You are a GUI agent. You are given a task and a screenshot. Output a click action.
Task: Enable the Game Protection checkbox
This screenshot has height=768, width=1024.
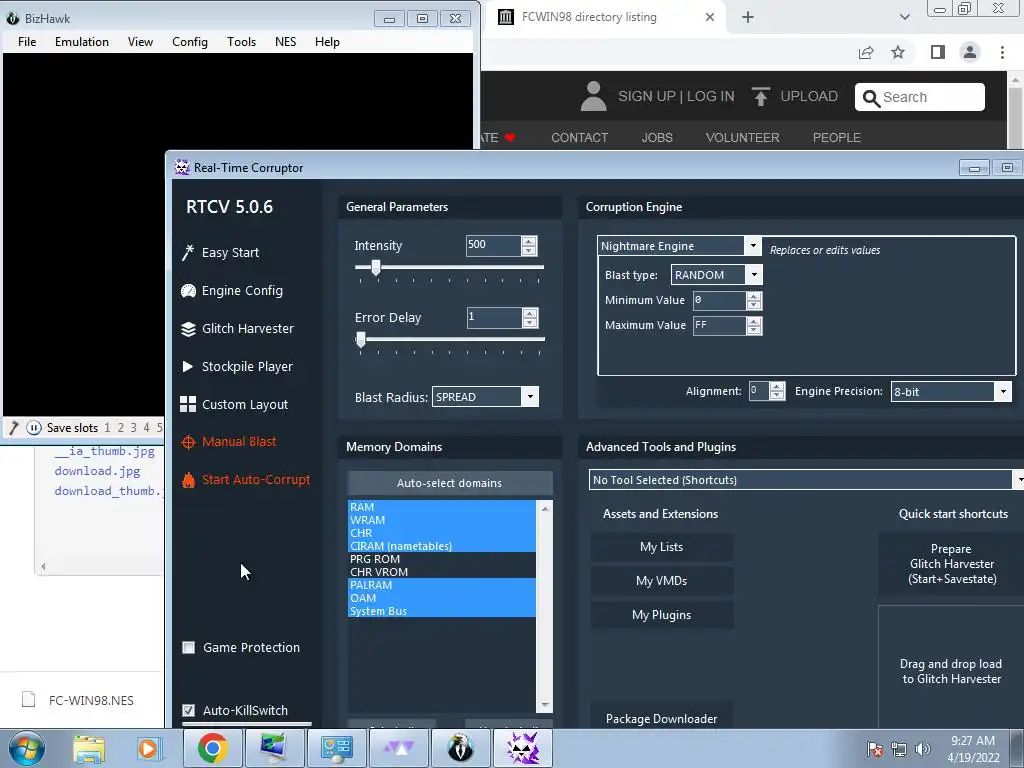(189, 648)
